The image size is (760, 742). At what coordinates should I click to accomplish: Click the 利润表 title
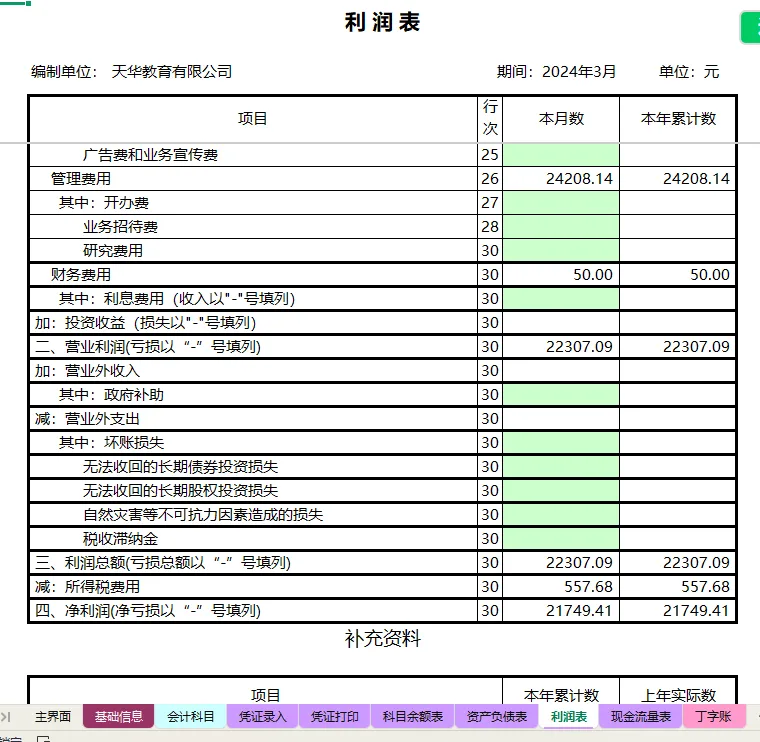(x=382, y=22)
